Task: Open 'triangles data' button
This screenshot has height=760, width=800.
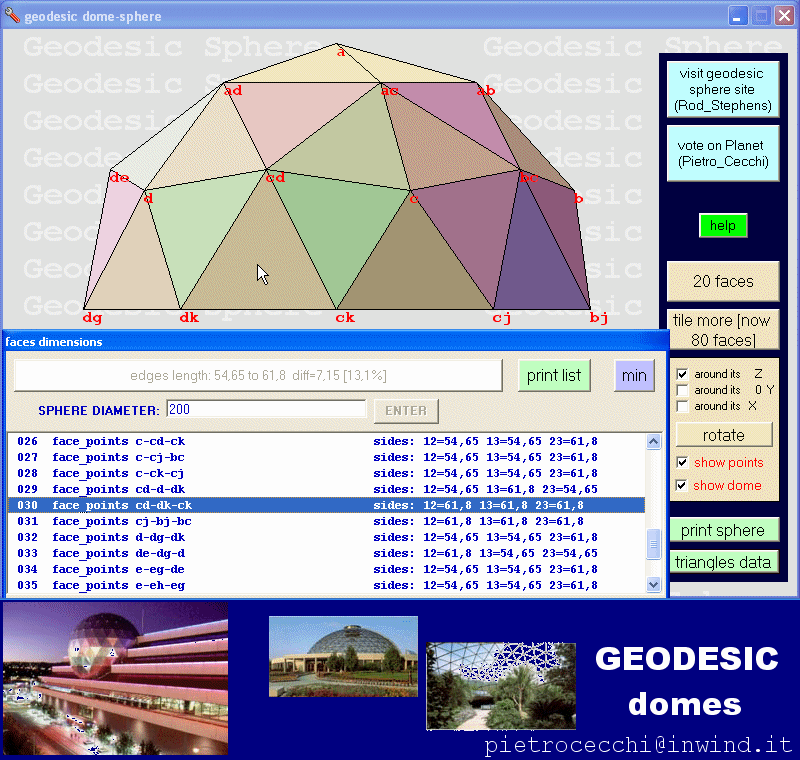Action: click(x=723, y=562)
